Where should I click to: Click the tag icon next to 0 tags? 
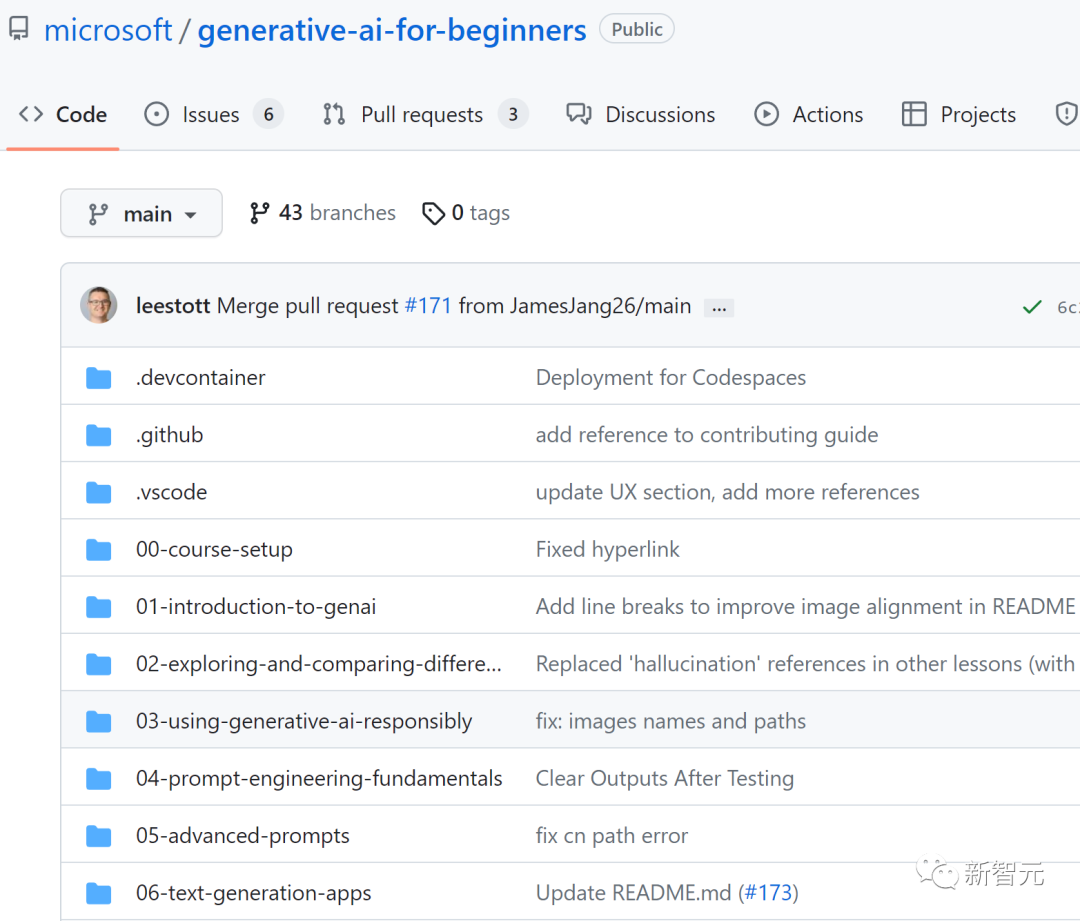pos(433,214)
